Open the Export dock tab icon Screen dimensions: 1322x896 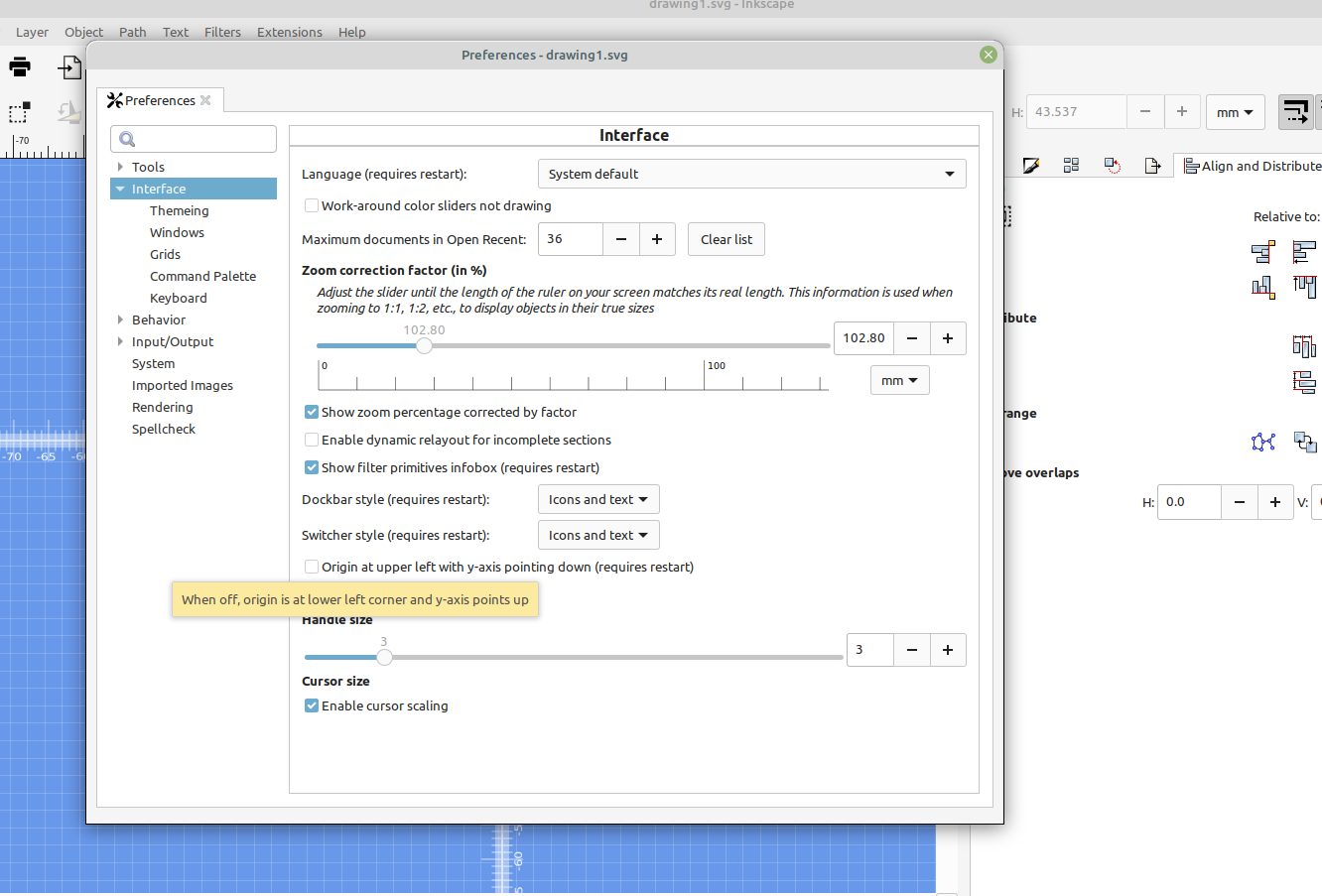pyautogui.click(x=1152, y=166)
